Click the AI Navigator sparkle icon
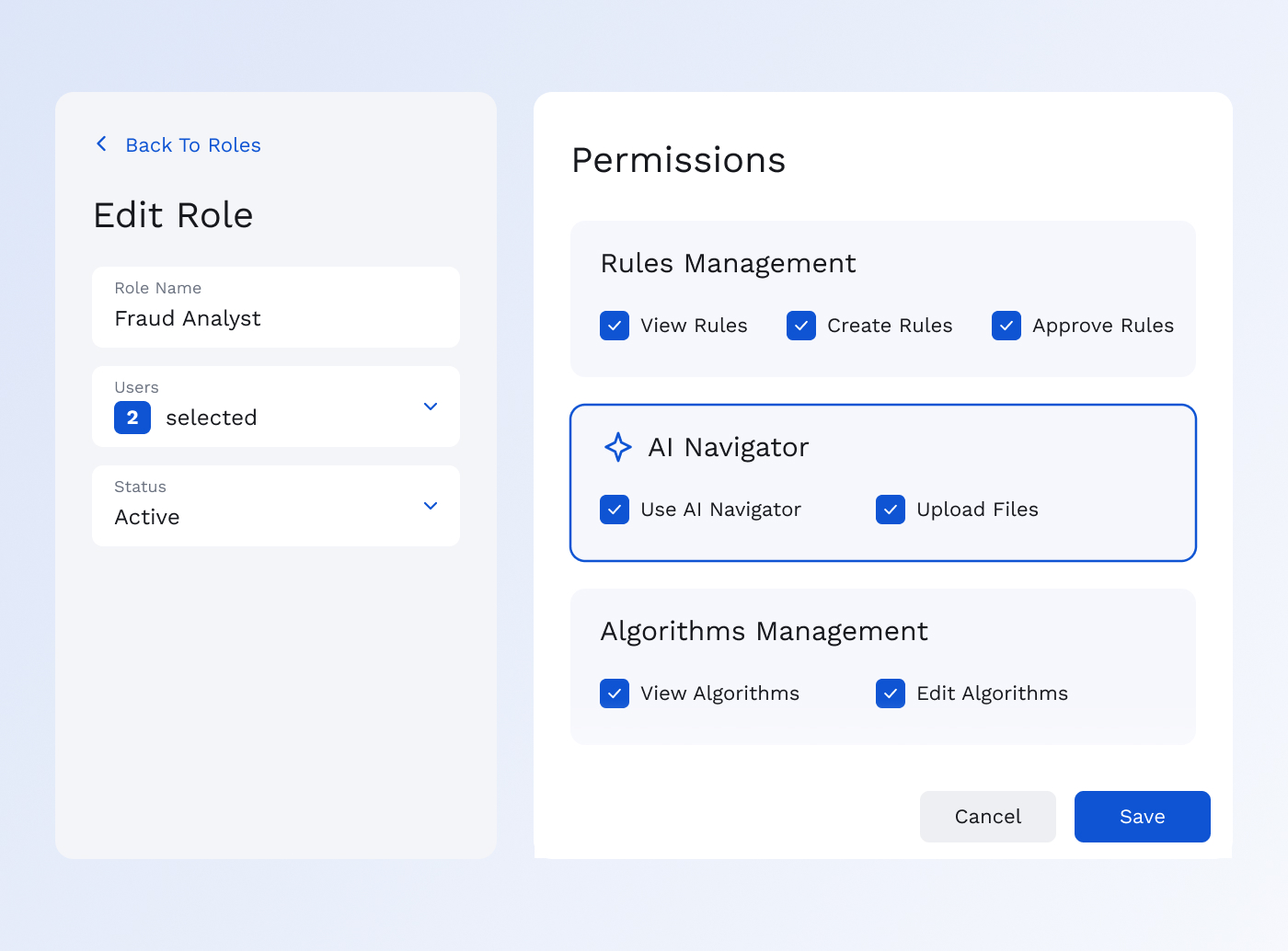This screenshot has width=1288, height=951. [x=618, y=447]
